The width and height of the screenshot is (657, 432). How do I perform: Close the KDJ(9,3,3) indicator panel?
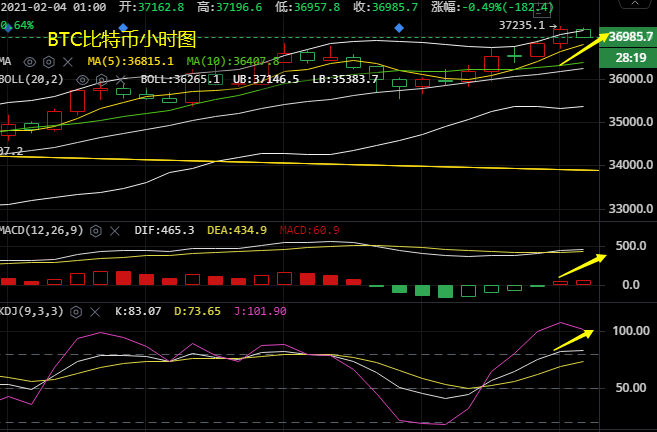97,311
